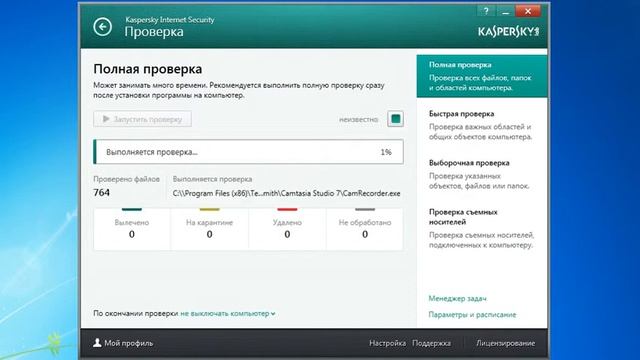
Task: Open Проверка съемных носителей section
Action: [482, 228]
